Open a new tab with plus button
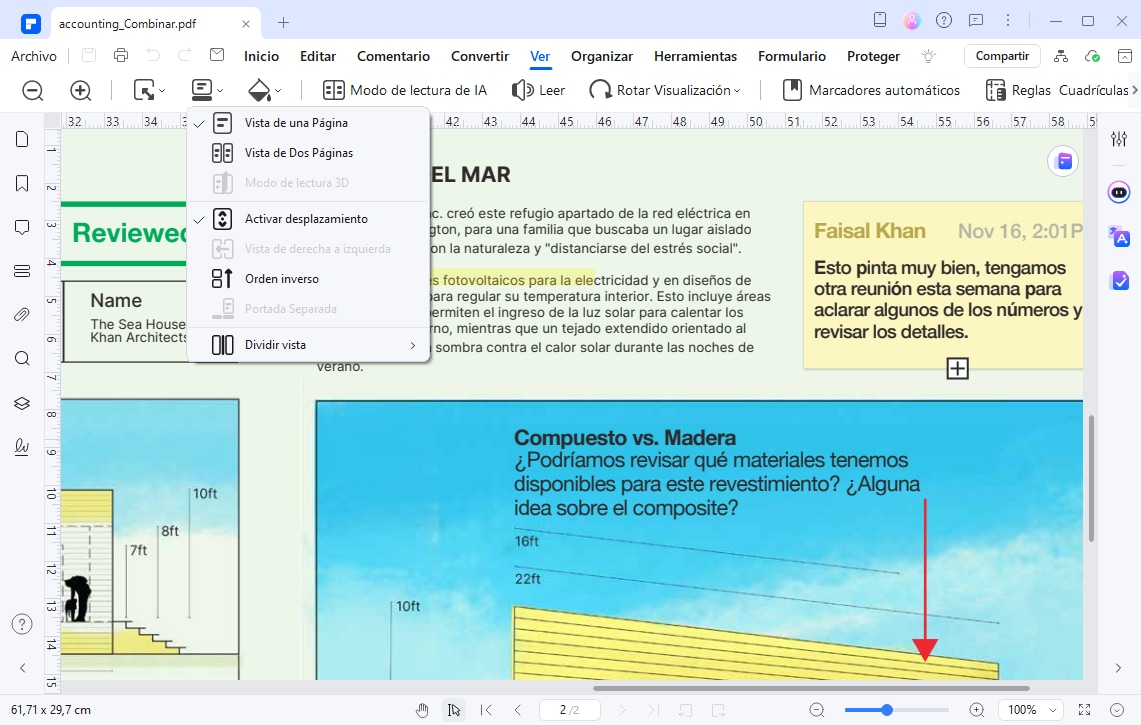This screenshot has height=725, width=1141. click(284, 23)
